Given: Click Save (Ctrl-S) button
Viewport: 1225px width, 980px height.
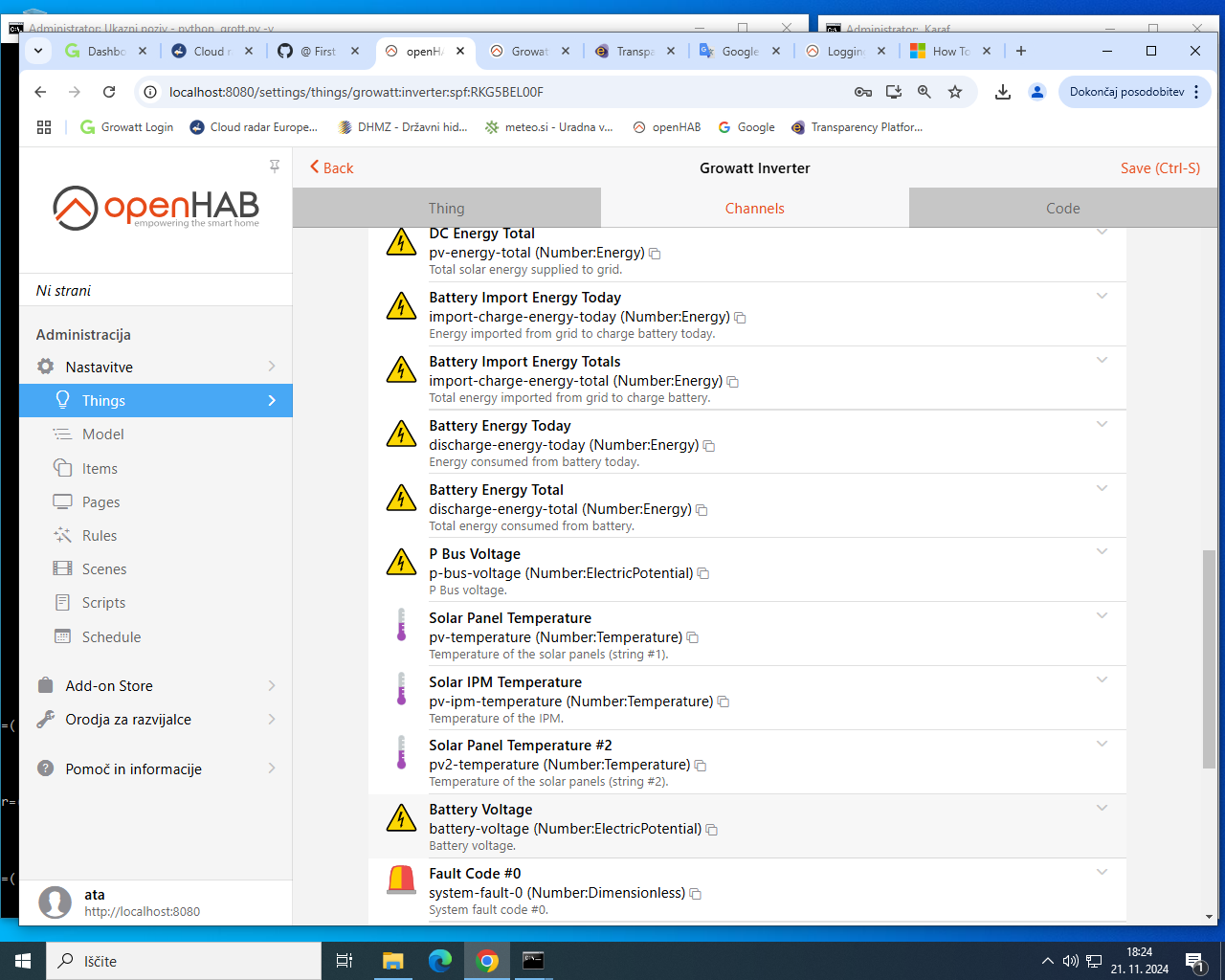Looking at the screenshot, I should [1160, 168].
